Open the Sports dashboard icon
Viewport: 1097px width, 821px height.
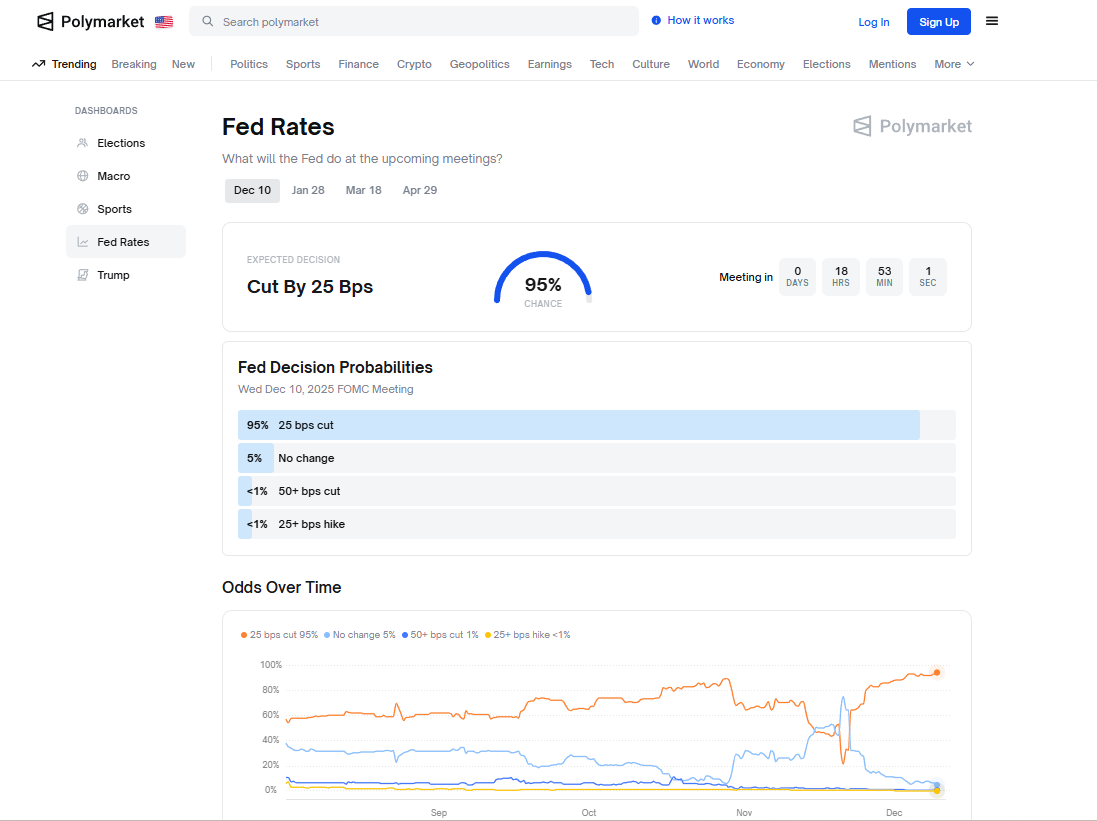click(x=83, y=209)
